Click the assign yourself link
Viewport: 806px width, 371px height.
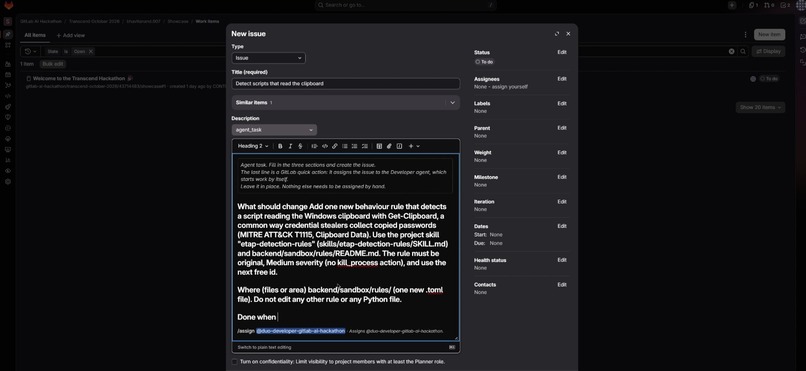509,87
